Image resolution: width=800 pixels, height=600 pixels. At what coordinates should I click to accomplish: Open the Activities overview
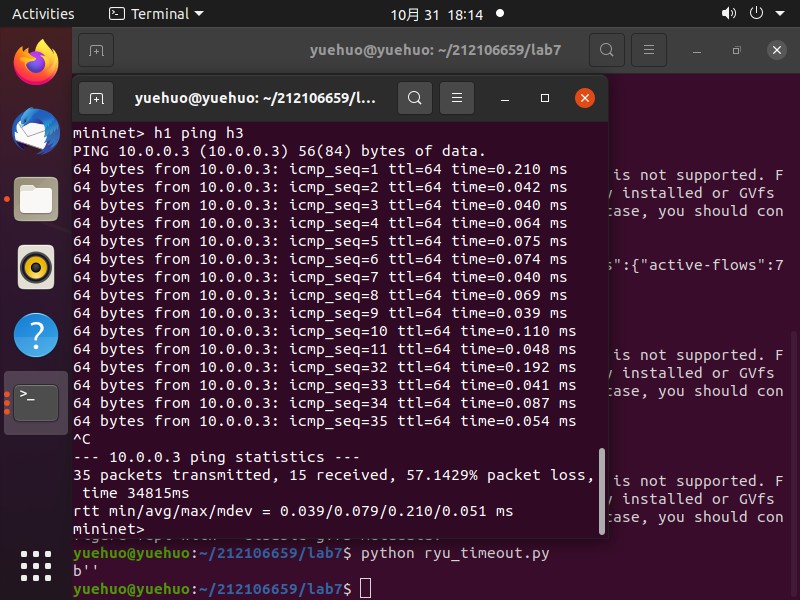43,14
